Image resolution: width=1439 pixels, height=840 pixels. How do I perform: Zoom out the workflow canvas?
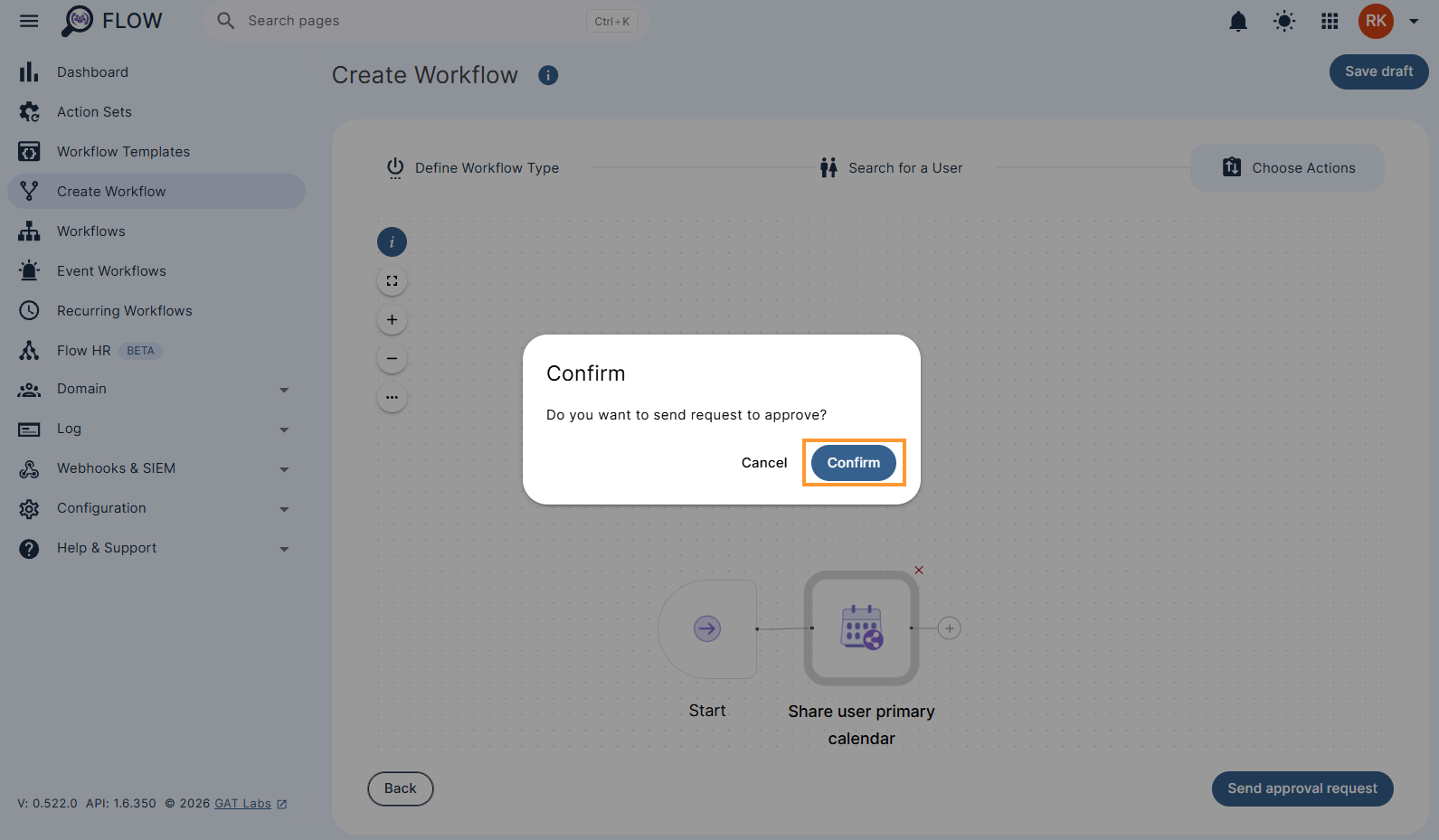point(392,359)
